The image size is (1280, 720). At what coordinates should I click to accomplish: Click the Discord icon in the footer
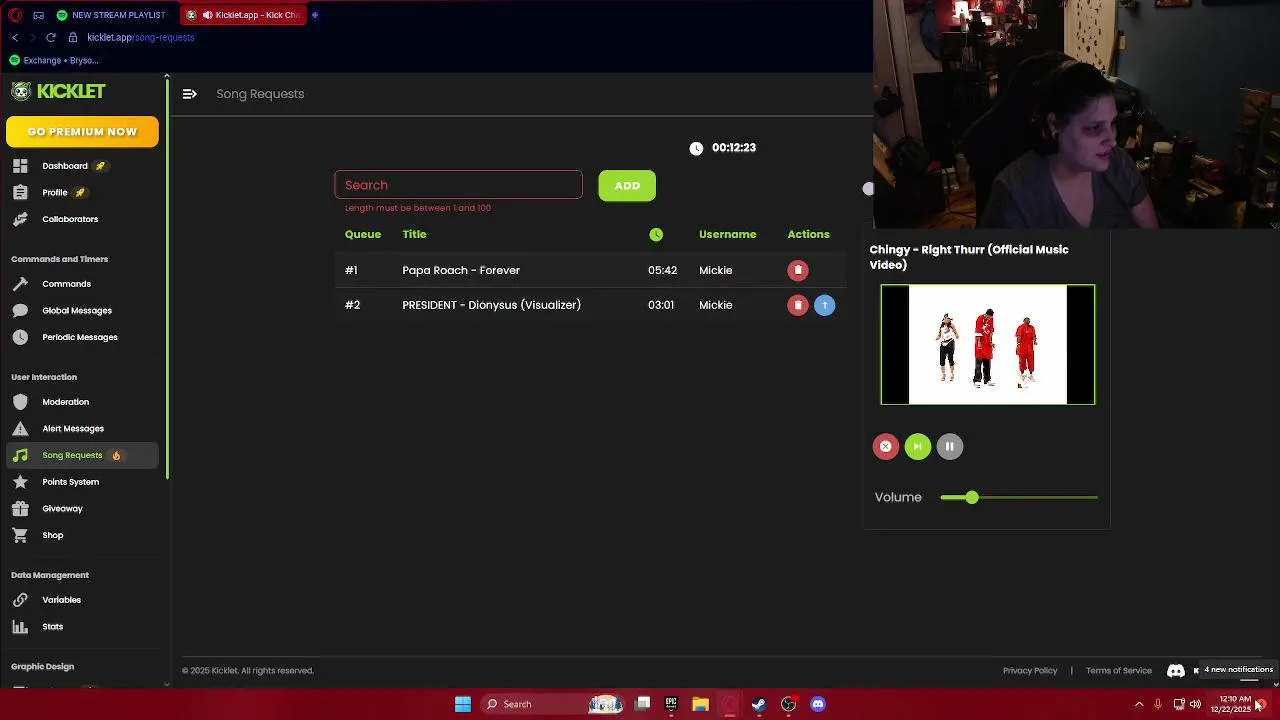pos(1176,671)
